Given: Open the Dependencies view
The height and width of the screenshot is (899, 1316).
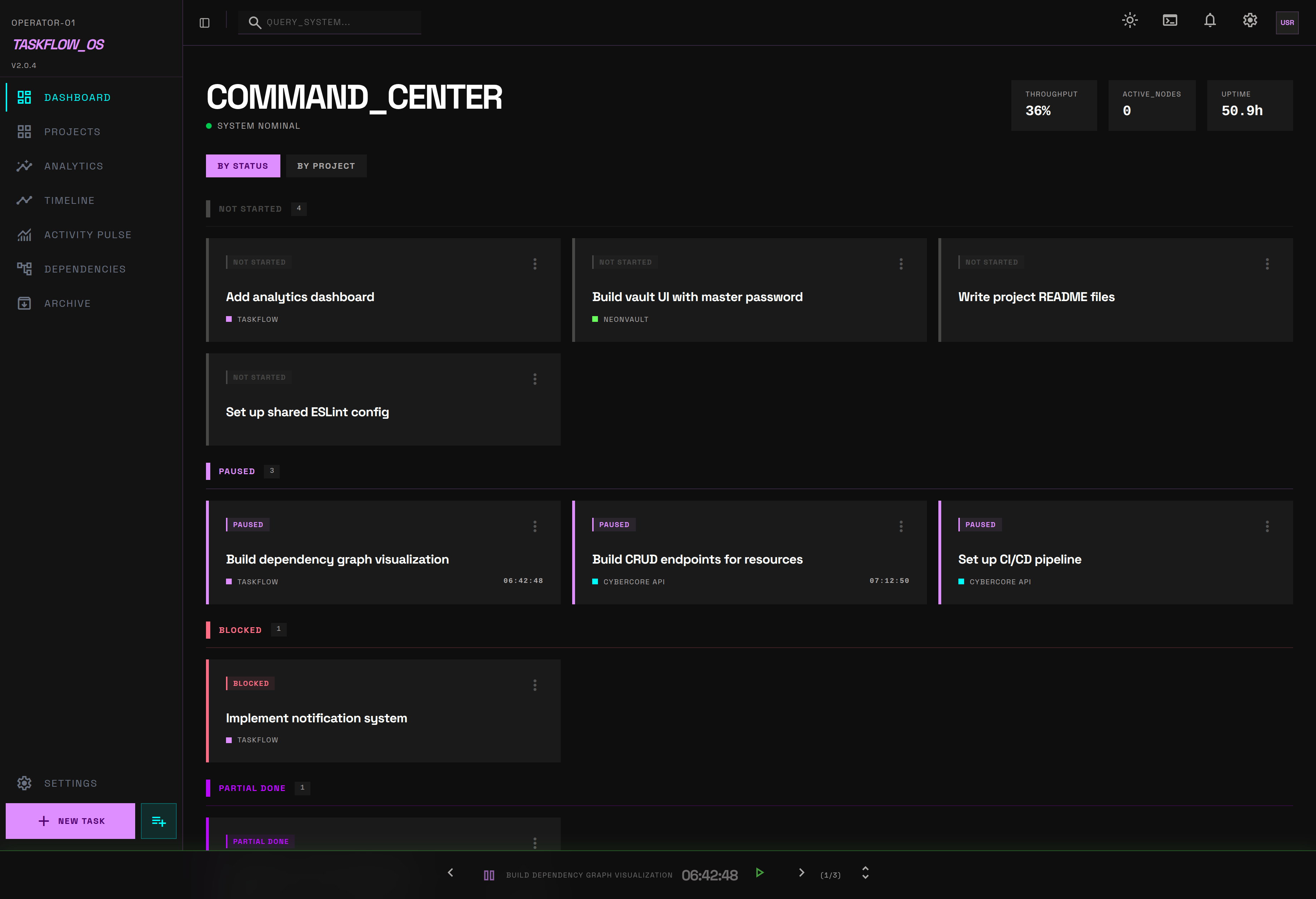Looking at the screenshot, I should coord(85,269).
